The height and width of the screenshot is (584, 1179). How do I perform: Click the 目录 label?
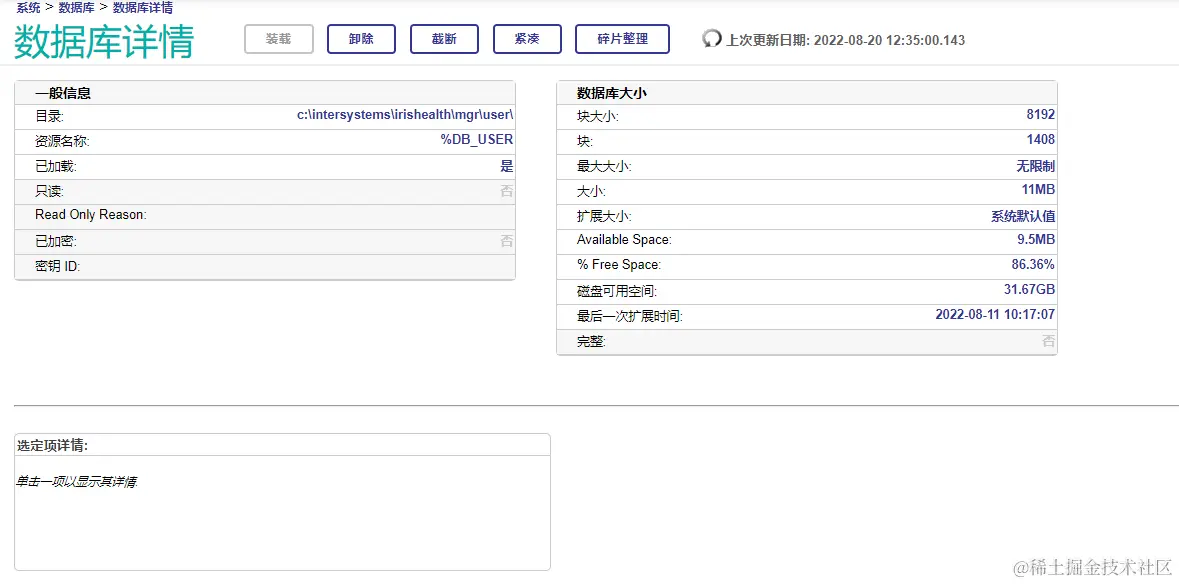click(x=50, y=116)
